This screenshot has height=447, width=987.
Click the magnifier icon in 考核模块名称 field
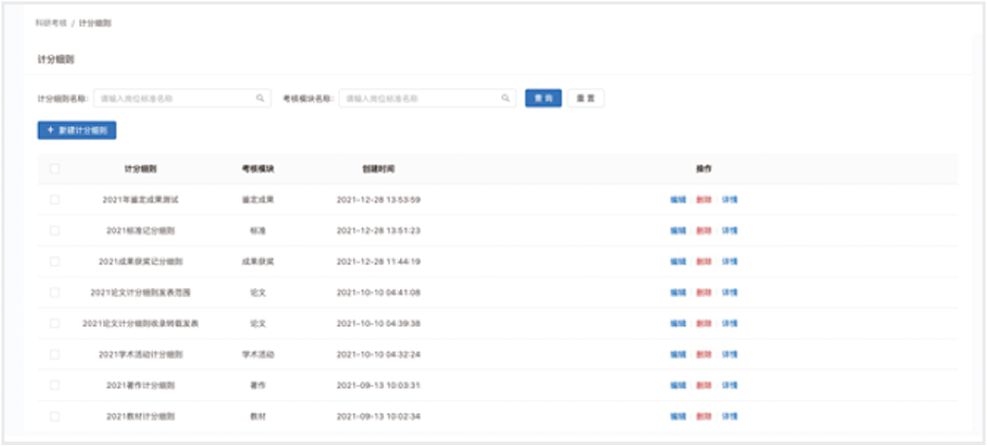click(507, 99)
